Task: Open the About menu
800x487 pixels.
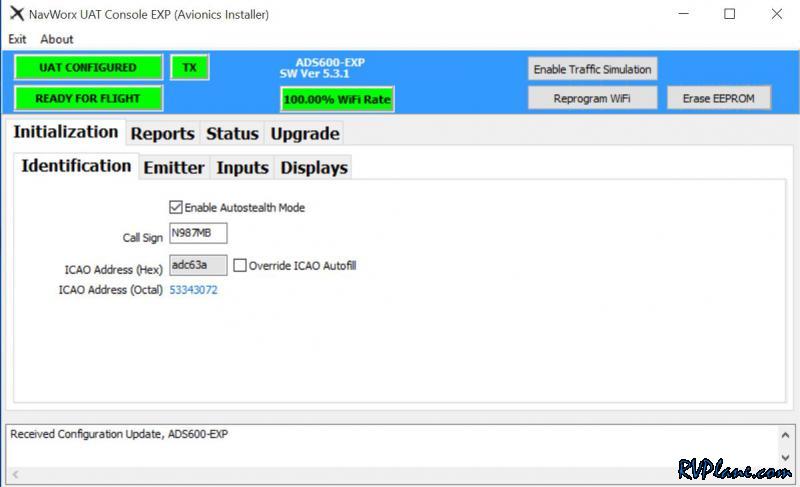Action: pos(57,39)
